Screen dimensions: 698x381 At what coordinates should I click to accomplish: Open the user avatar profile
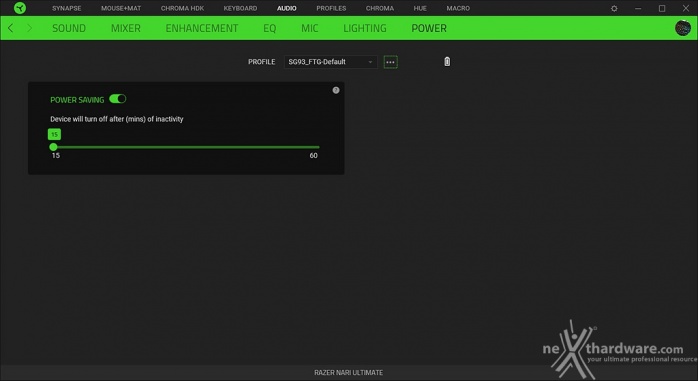pos(683,28)
